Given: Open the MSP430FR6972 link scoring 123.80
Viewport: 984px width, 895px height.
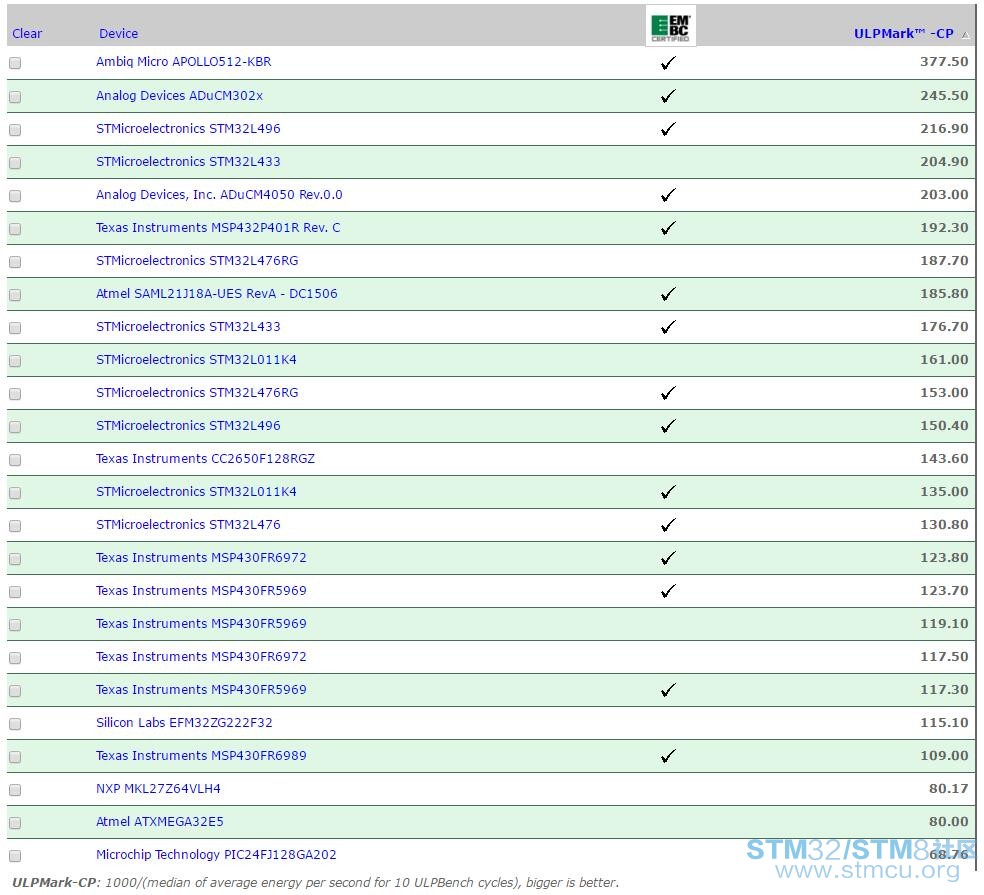Looking at the screenshot, I should (x=201, y=557).
